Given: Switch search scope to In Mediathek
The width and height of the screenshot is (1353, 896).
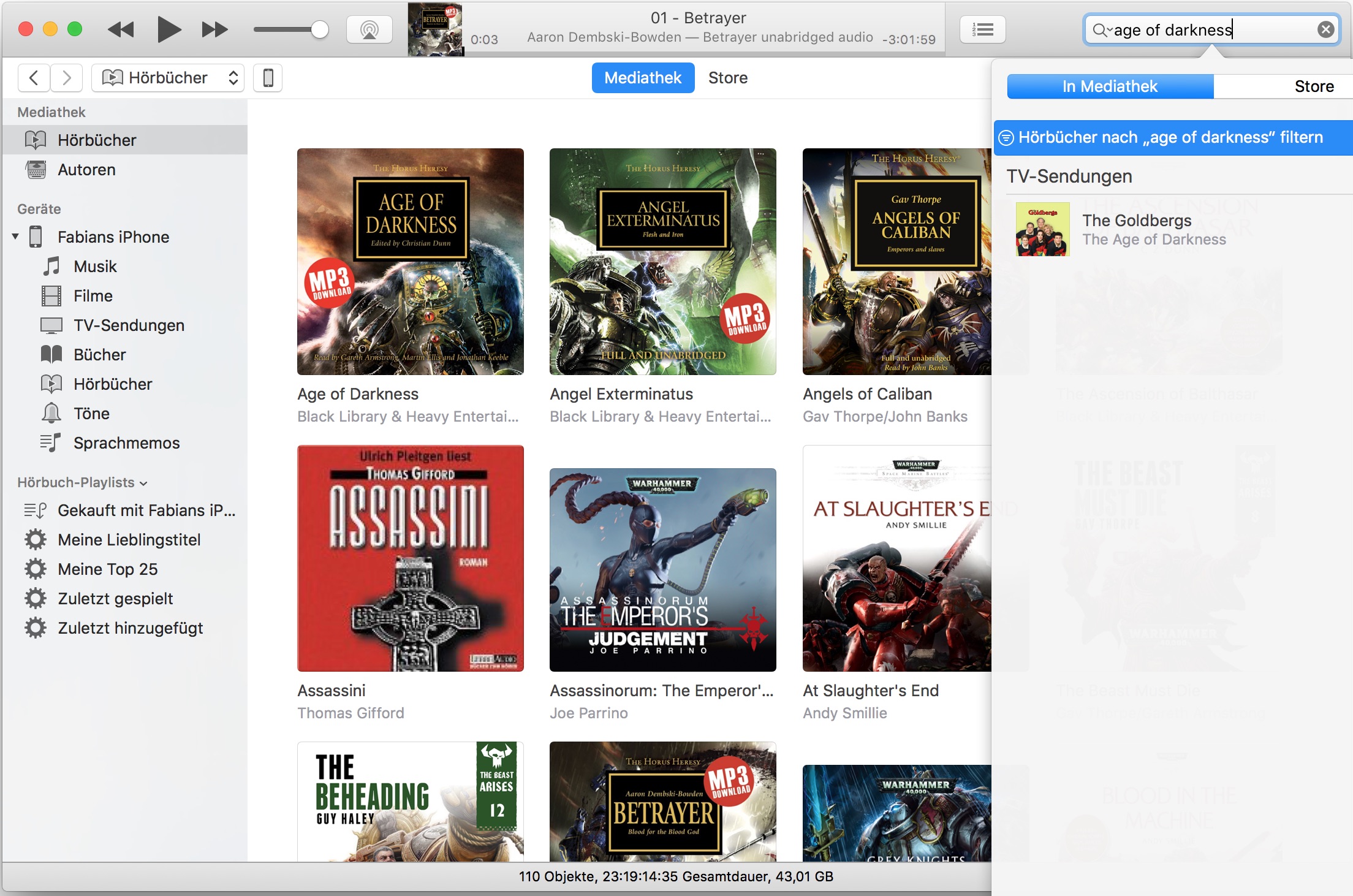Looking at the screenshot, I should click(x=1110, y=86).
